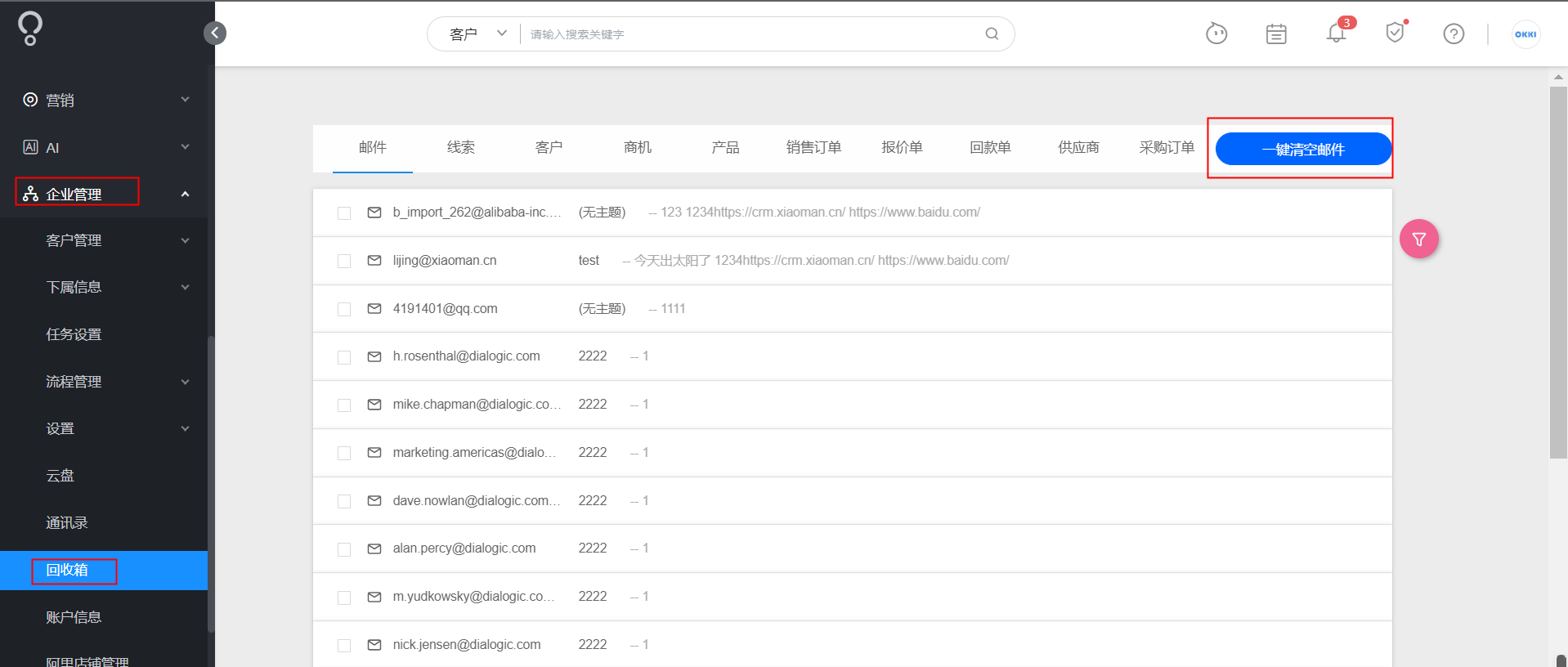Click envelope icon for alan.percy@dialogic.com
Viewport: 1568px width, 667px height.
(x=374, y=548)
